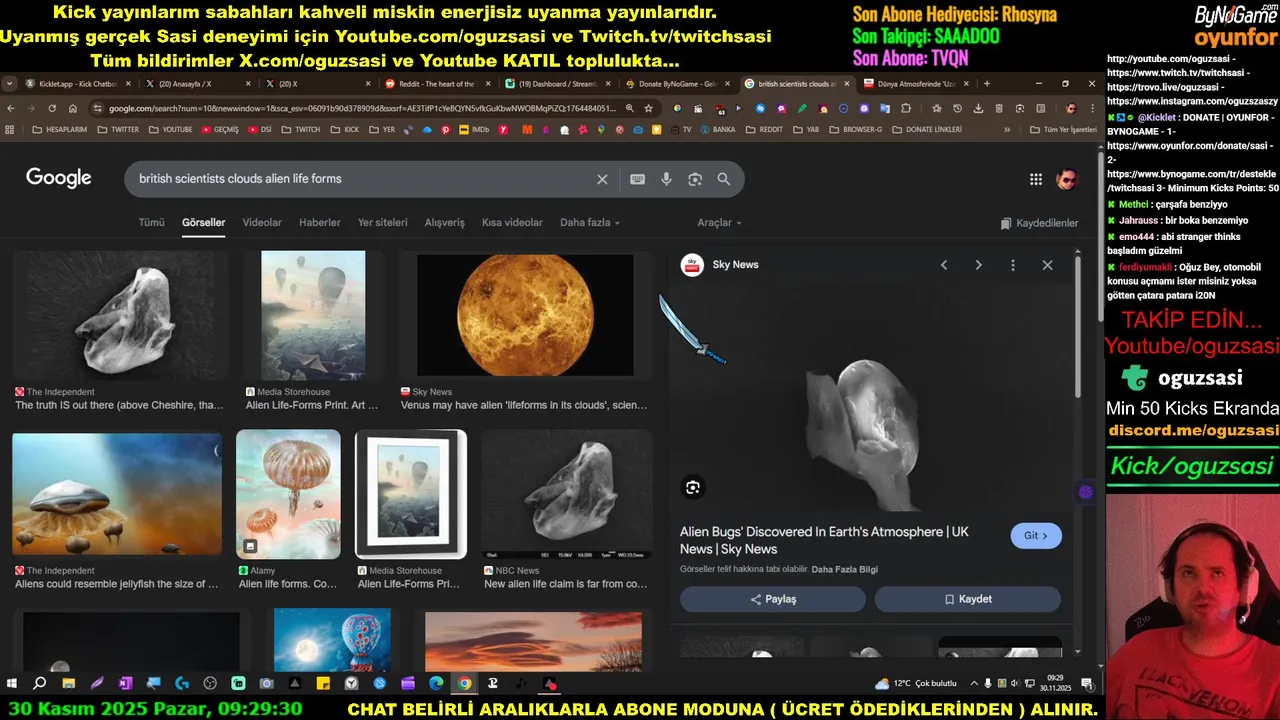Submit search with magnifier icon
1280x720 pixels.
tap(723, 179)
